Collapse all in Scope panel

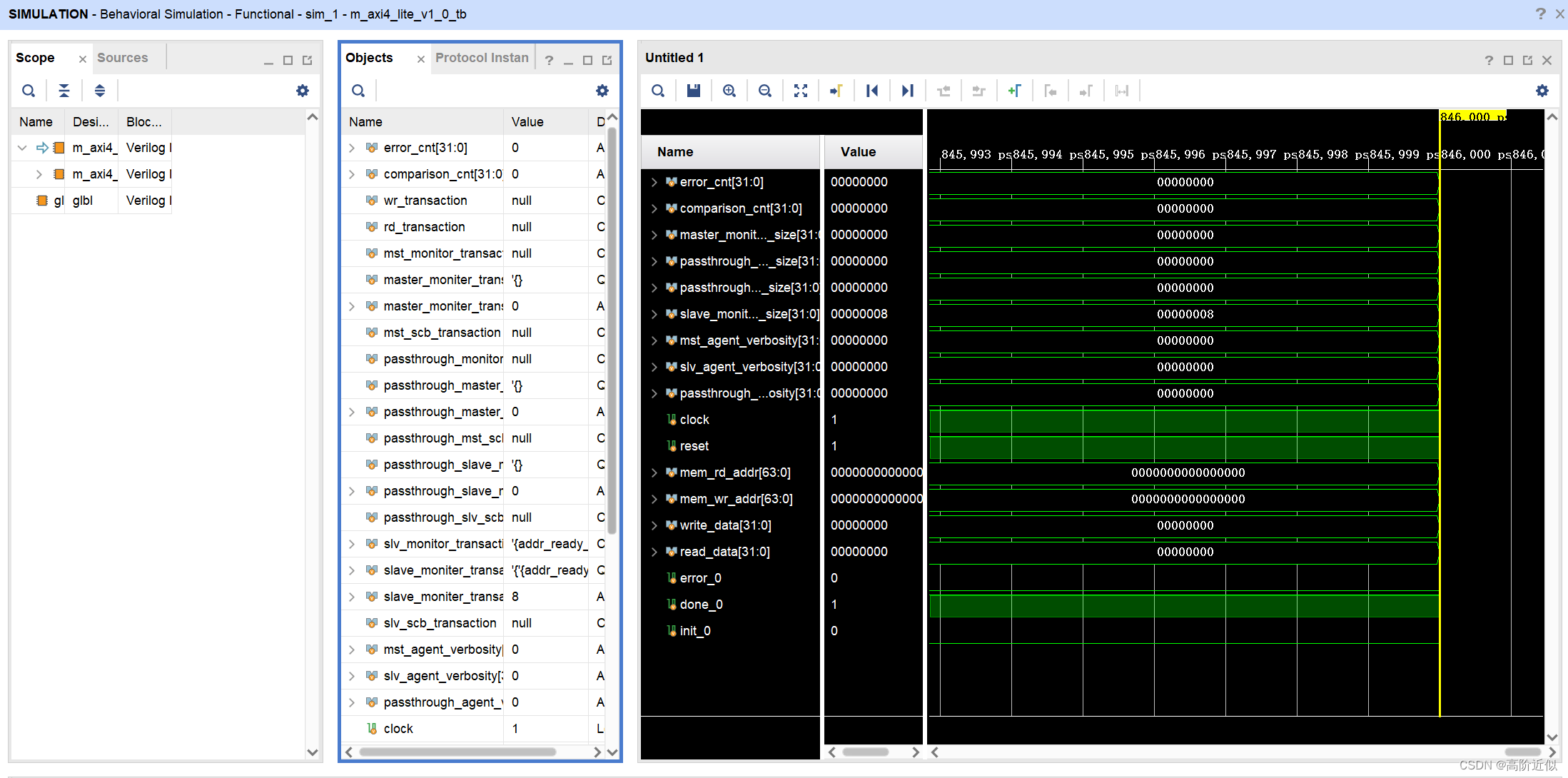(64, 91)
